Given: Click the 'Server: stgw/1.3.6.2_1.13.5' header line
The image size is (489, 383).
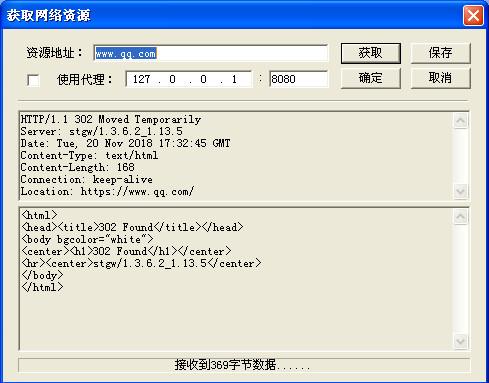Looking at the screenshot, I should pyautogui.click(x=102, y=131).
